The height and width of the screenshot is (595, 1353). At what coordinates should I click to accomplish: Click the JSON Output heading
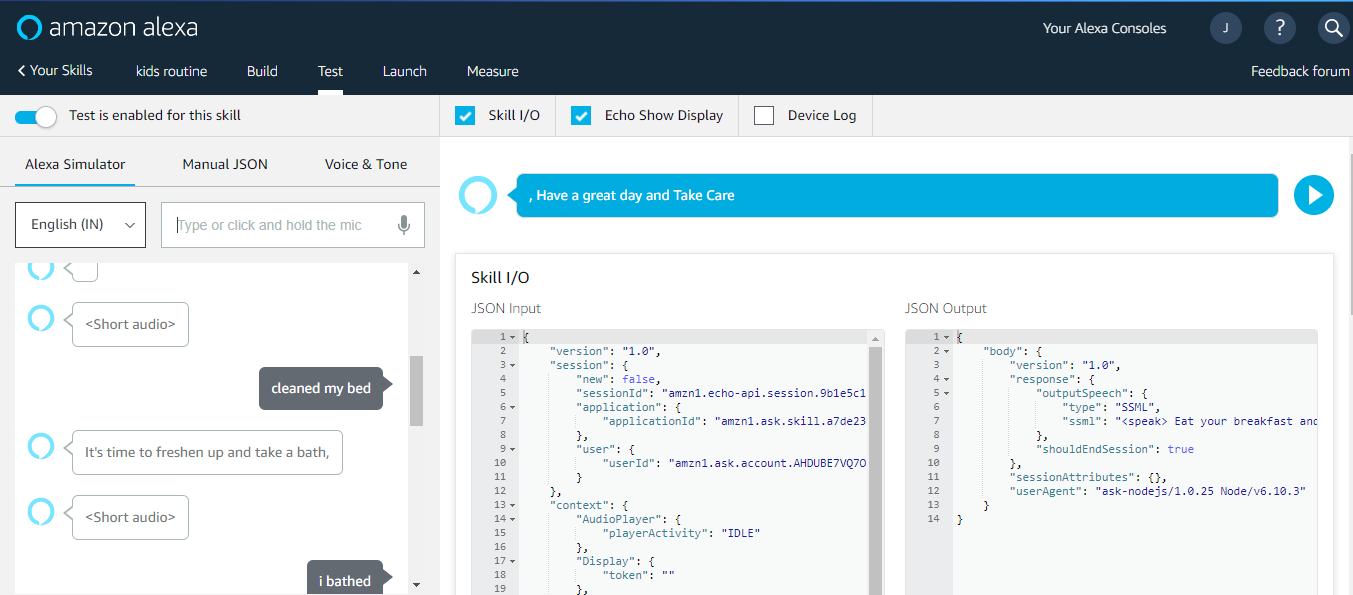pyautogui.click(x=946, y=308)
